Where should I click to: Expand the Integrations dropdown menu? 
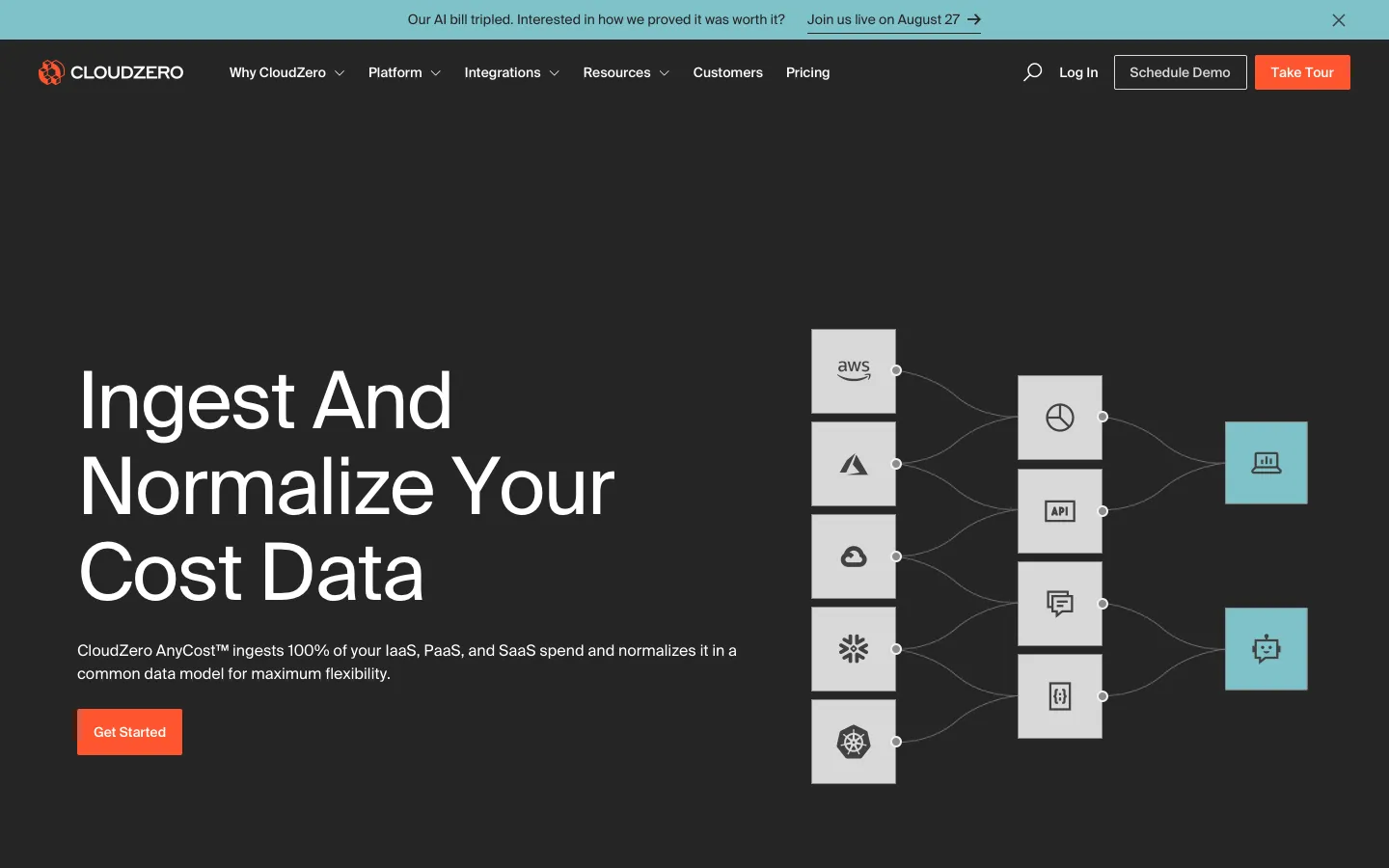tap(511, 72)
